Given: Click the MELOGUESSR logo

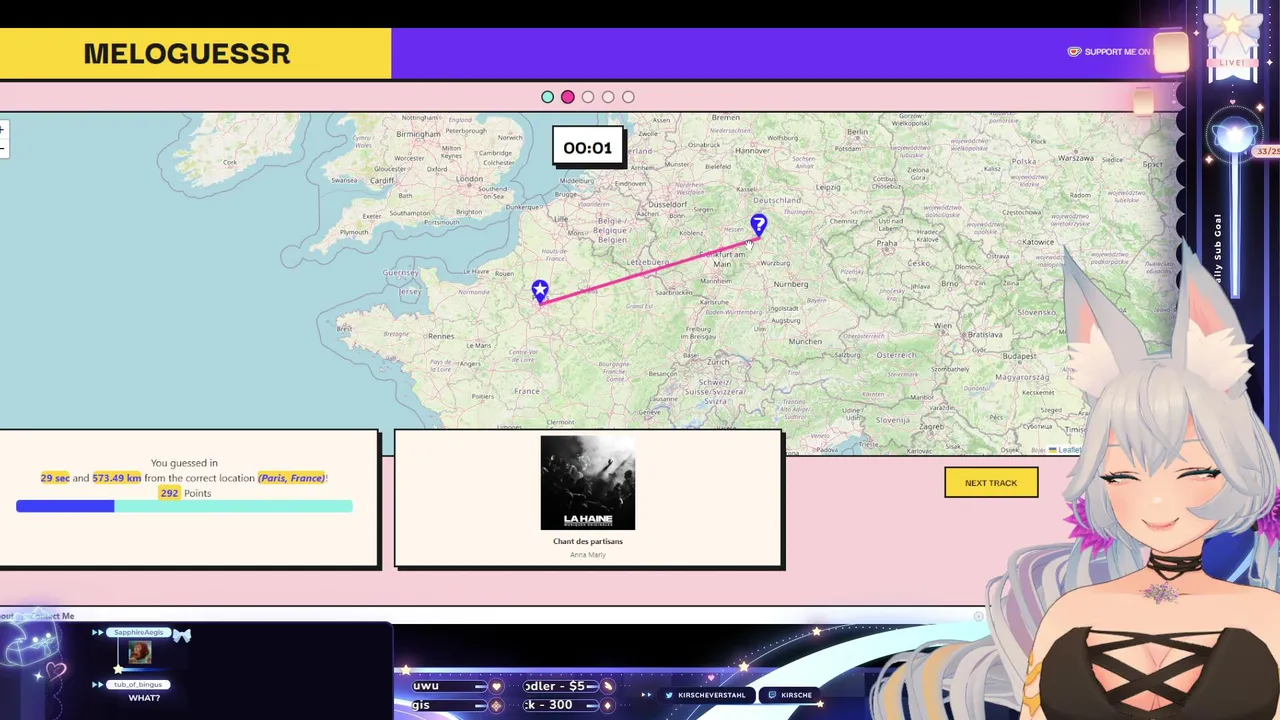Looking at the screenshot, I should click(187, 54).
